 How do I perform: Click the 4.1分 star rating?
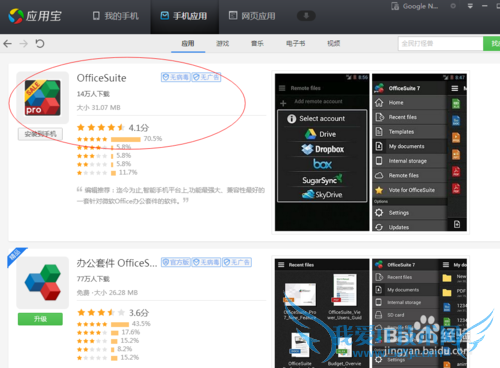[113, 127]
